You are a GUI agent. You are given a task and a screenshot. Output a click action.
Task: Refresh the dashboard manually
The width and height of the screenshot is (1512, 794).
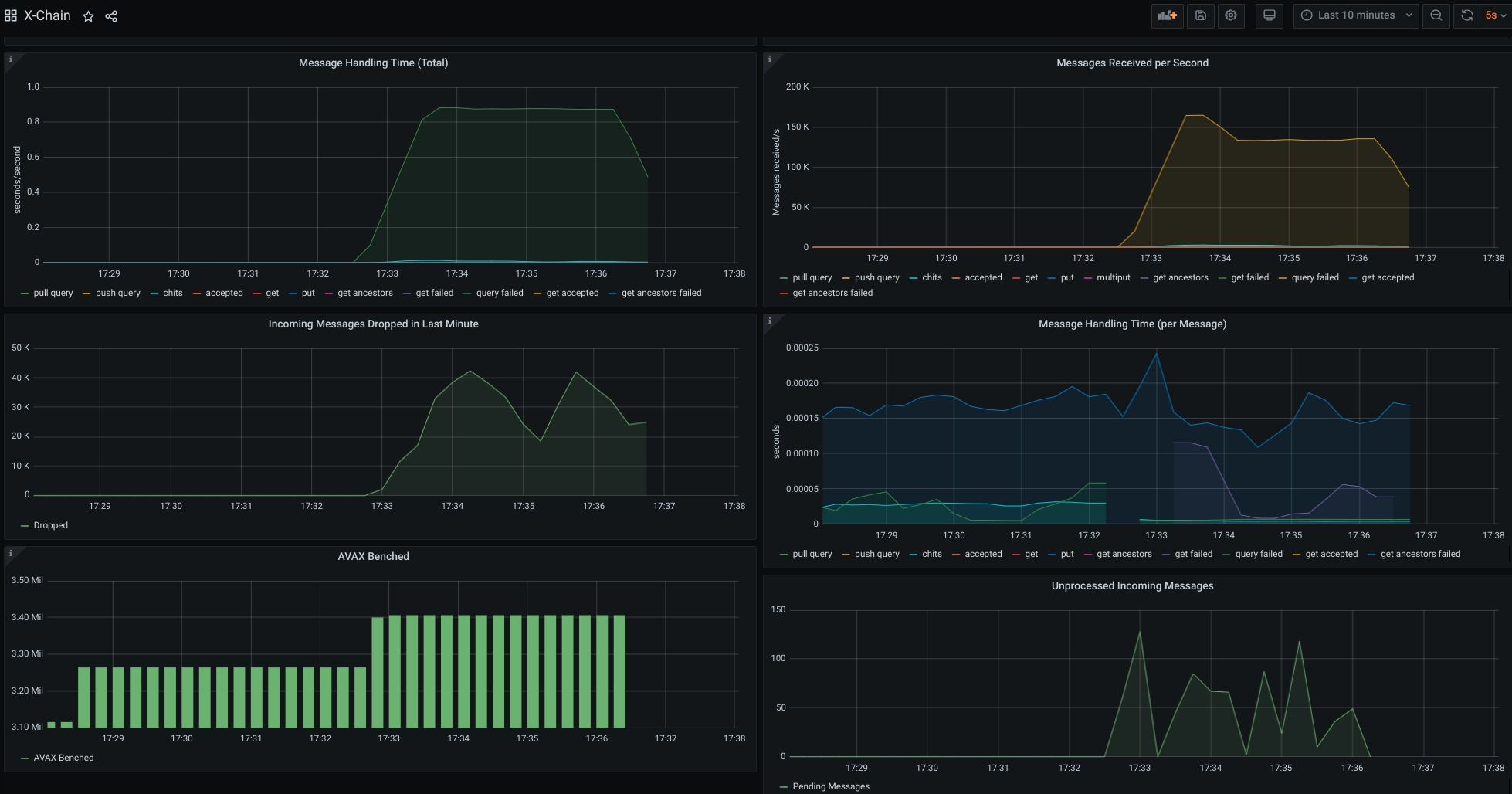tap(1466, 15)
